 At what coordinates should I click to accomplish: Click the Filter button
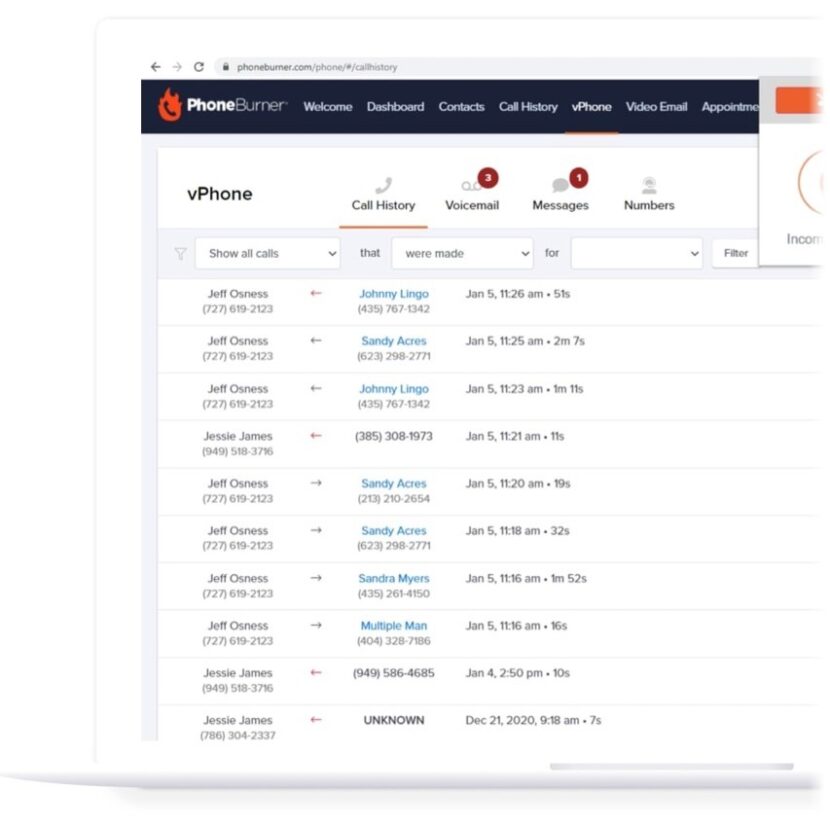click(x=735, y=253)
